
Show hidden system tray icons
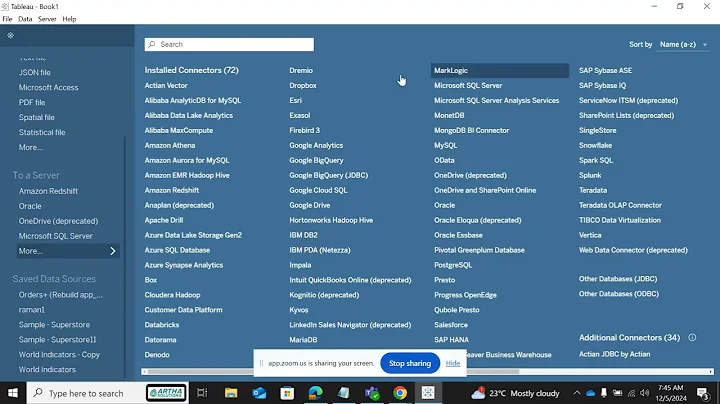(x=577, y=393)
